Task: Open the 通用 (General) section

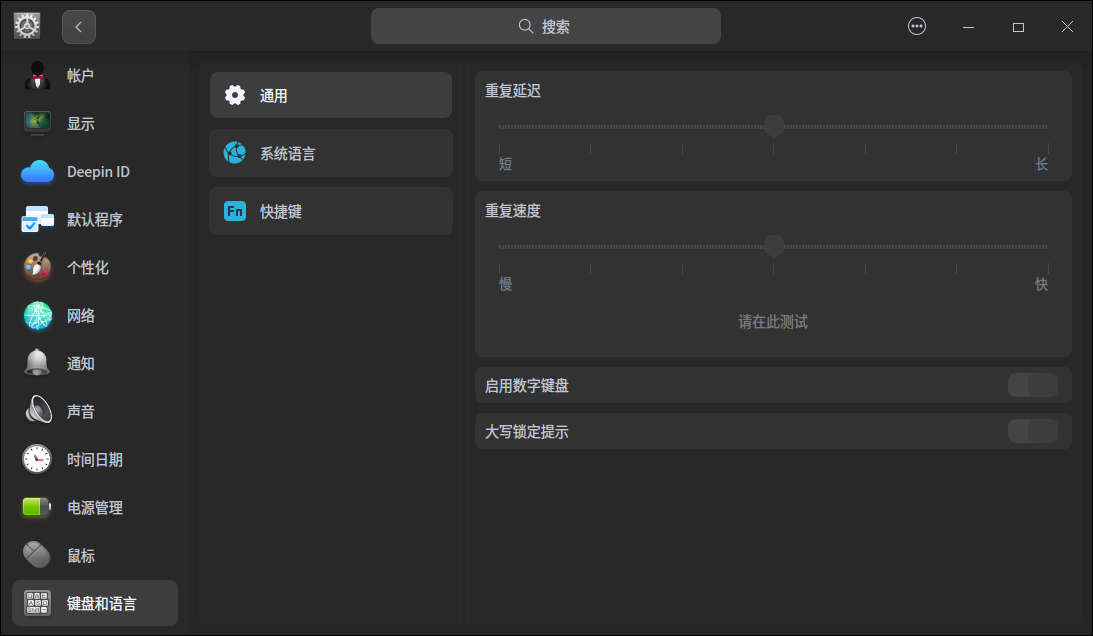Action: (x=330, y=94)
